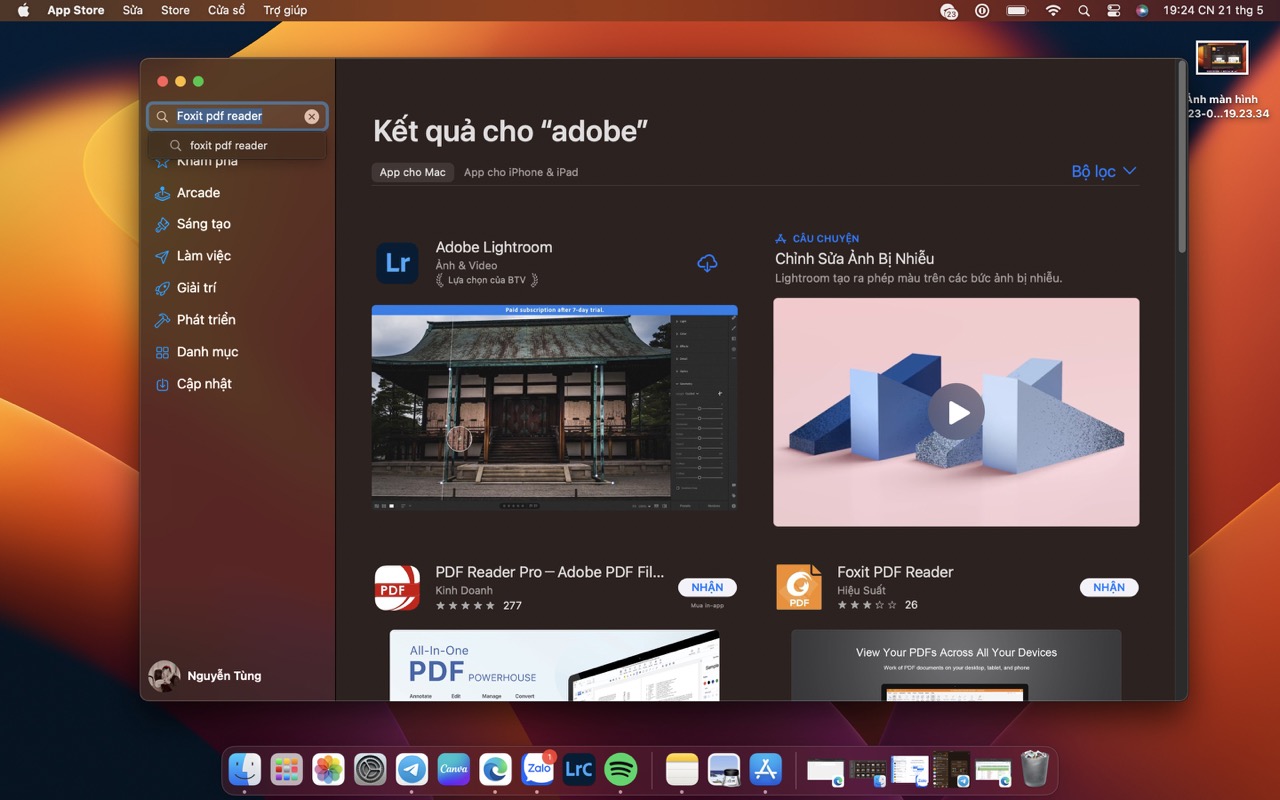Open the Sáng tạo category
This screenshot has height=800, width=1280.
click(203, 224)
